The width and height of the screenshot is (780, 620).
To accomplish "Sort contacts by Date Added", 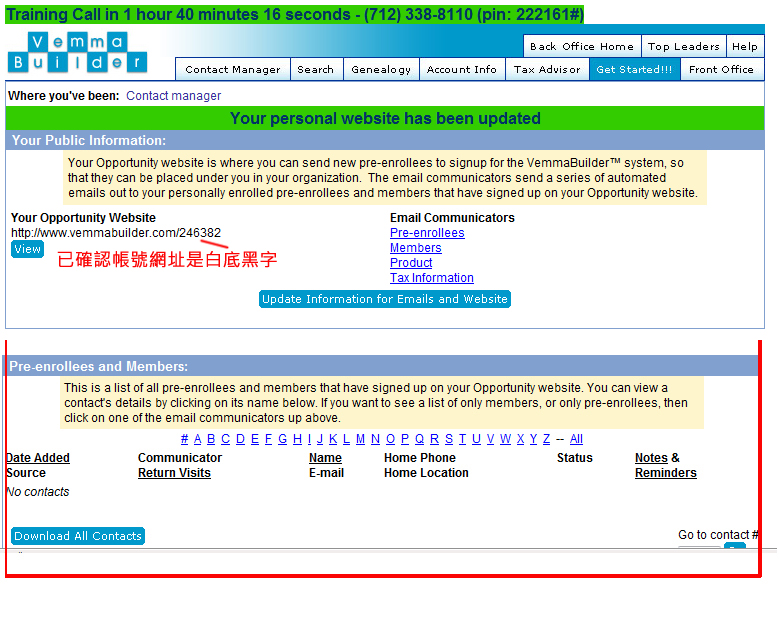I will [x=38, y=458].
